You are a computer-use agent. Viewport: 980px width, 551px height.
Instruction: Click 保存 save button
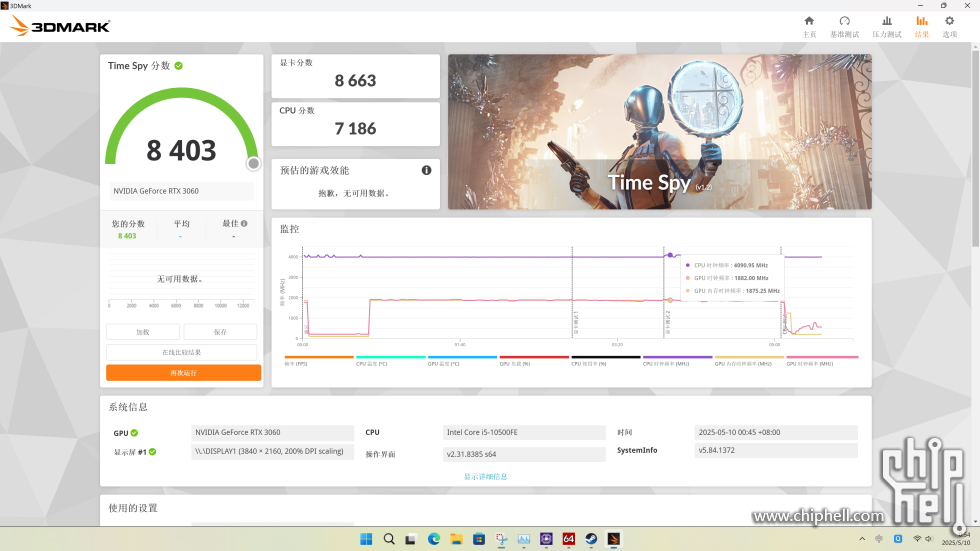pos(220,332)
